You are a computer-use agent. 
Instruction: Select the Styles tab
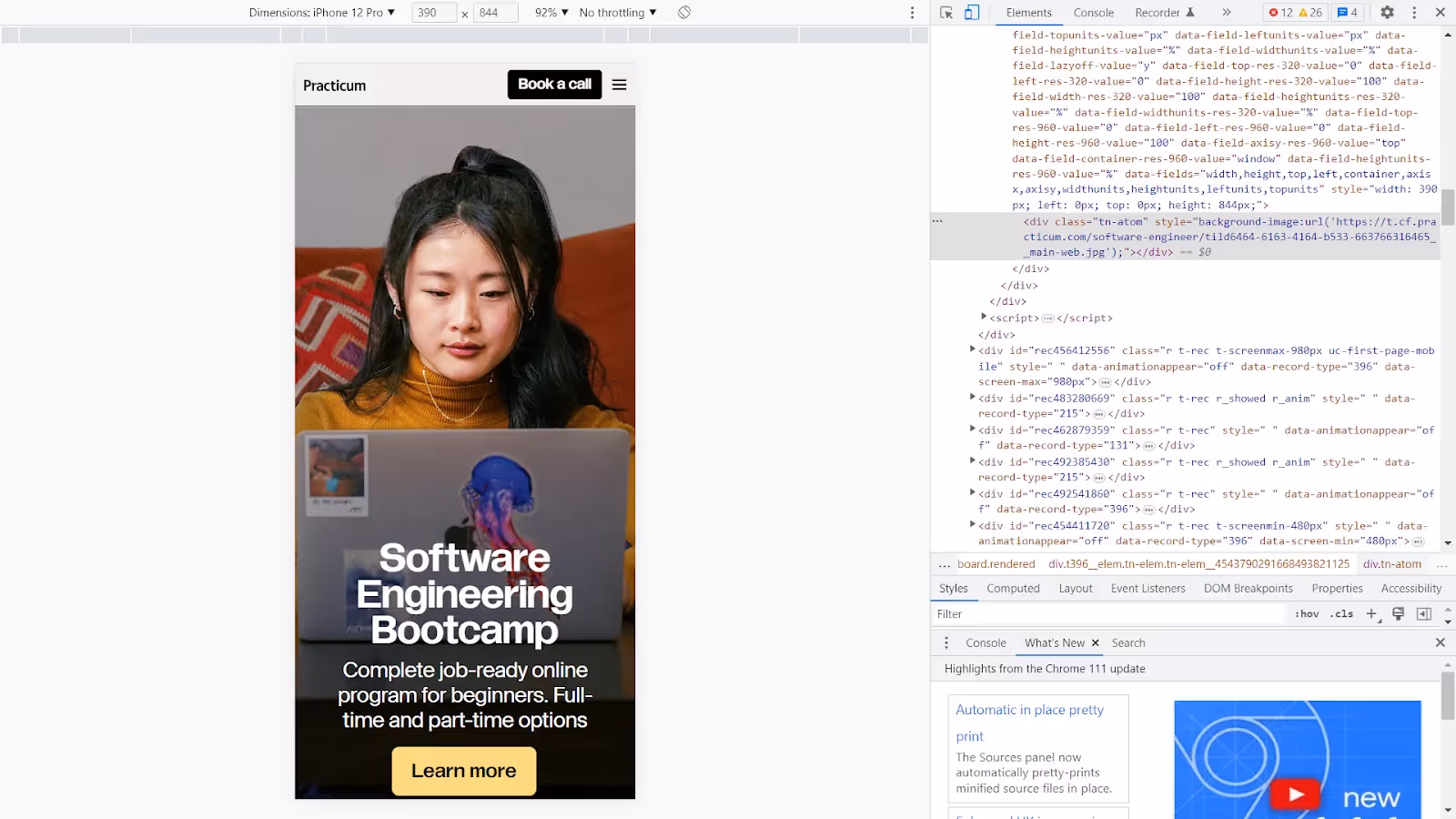(x=954, y=589)
